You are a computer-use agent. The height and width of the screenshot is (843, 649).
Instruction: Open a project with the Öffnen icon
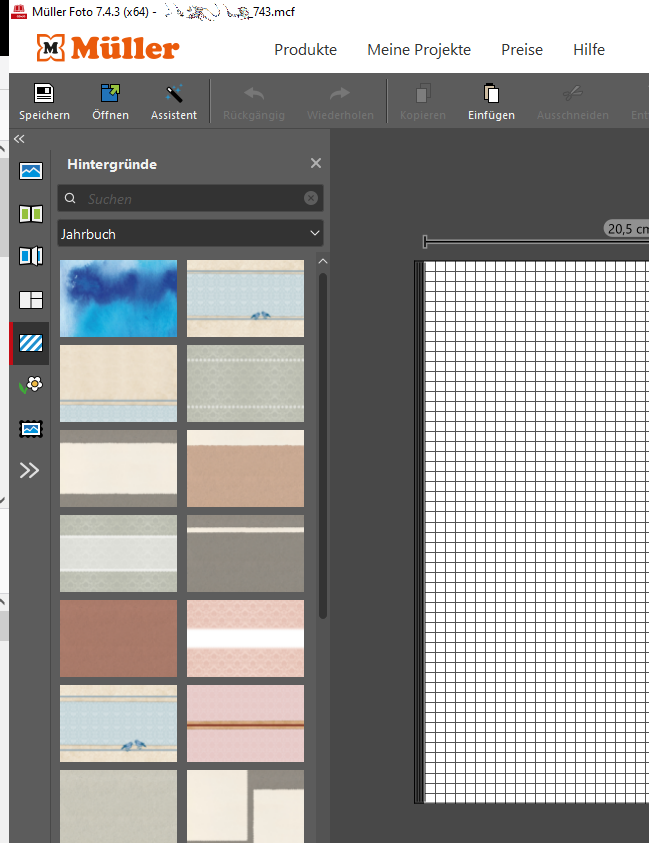pos(110,94)
